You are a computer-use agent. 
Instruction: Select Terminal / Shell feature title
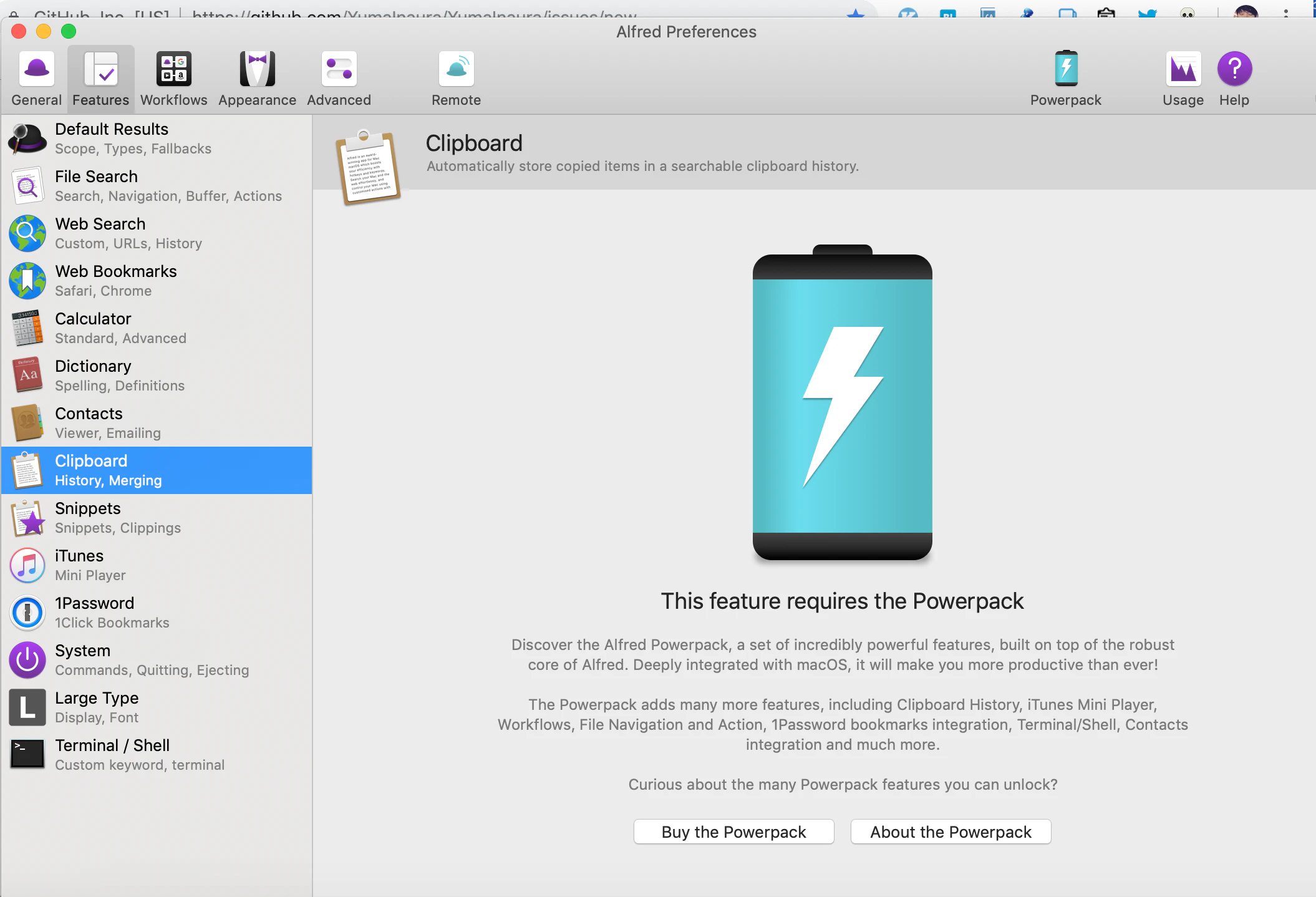tap(112, 745)
